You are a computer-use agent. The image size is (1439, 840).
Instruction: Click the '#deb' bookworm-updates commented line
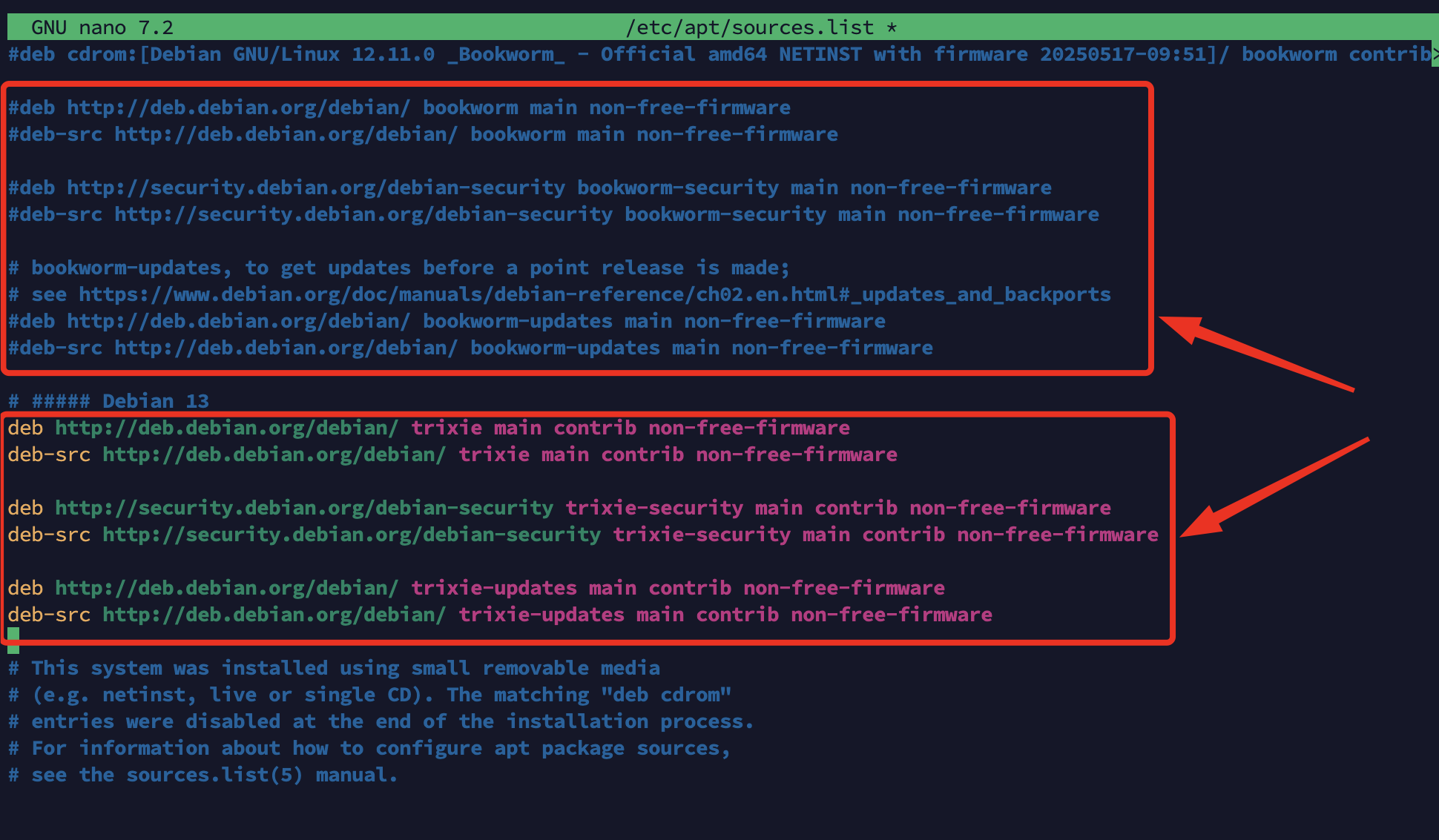click(447, 321)
